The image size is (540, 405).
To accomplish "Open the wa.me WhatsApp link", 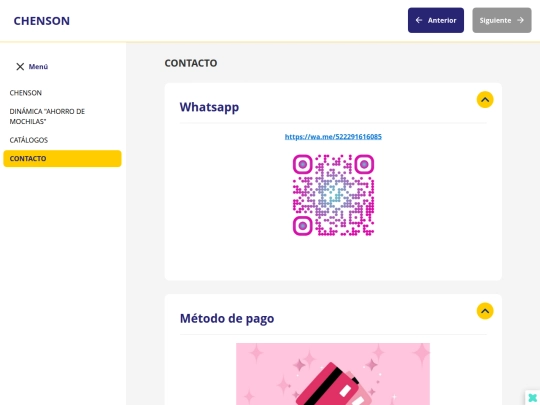I will [333, 137].
